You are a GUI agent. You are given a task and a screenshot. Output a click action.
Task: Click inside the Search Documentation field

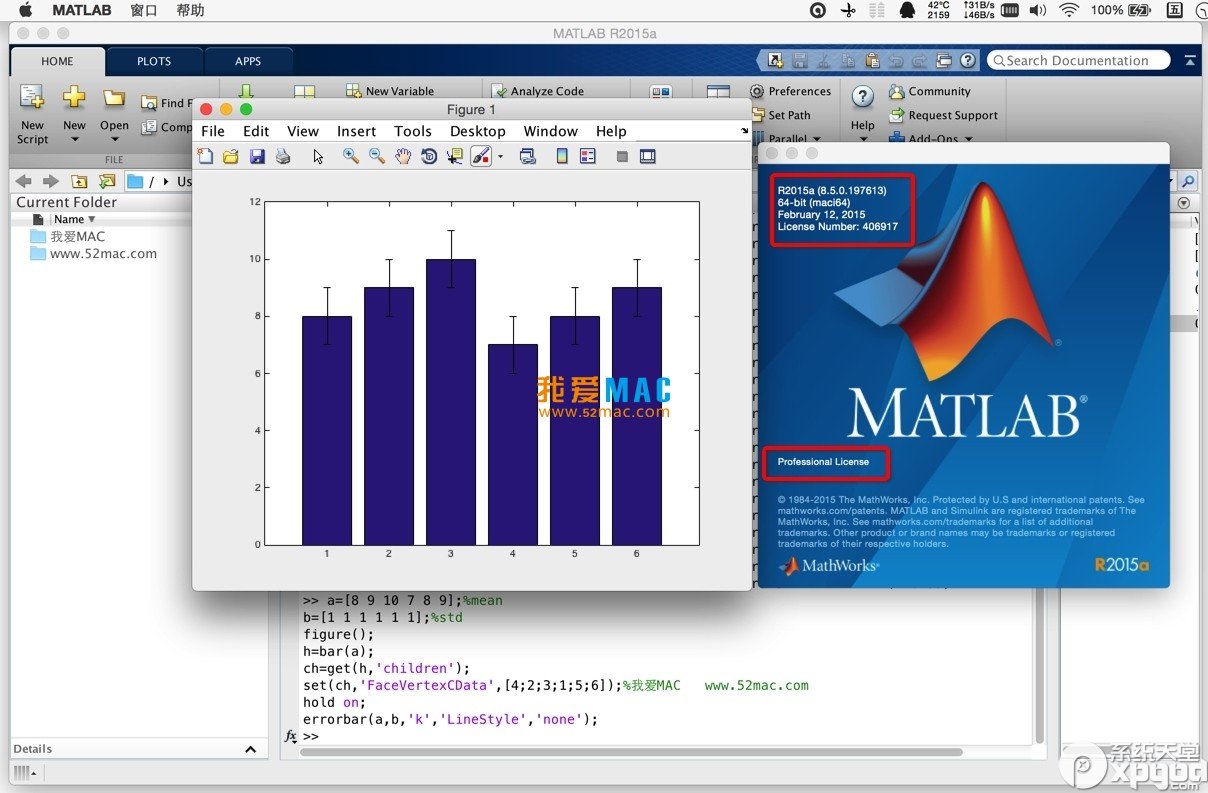[x=1078, y=60]
